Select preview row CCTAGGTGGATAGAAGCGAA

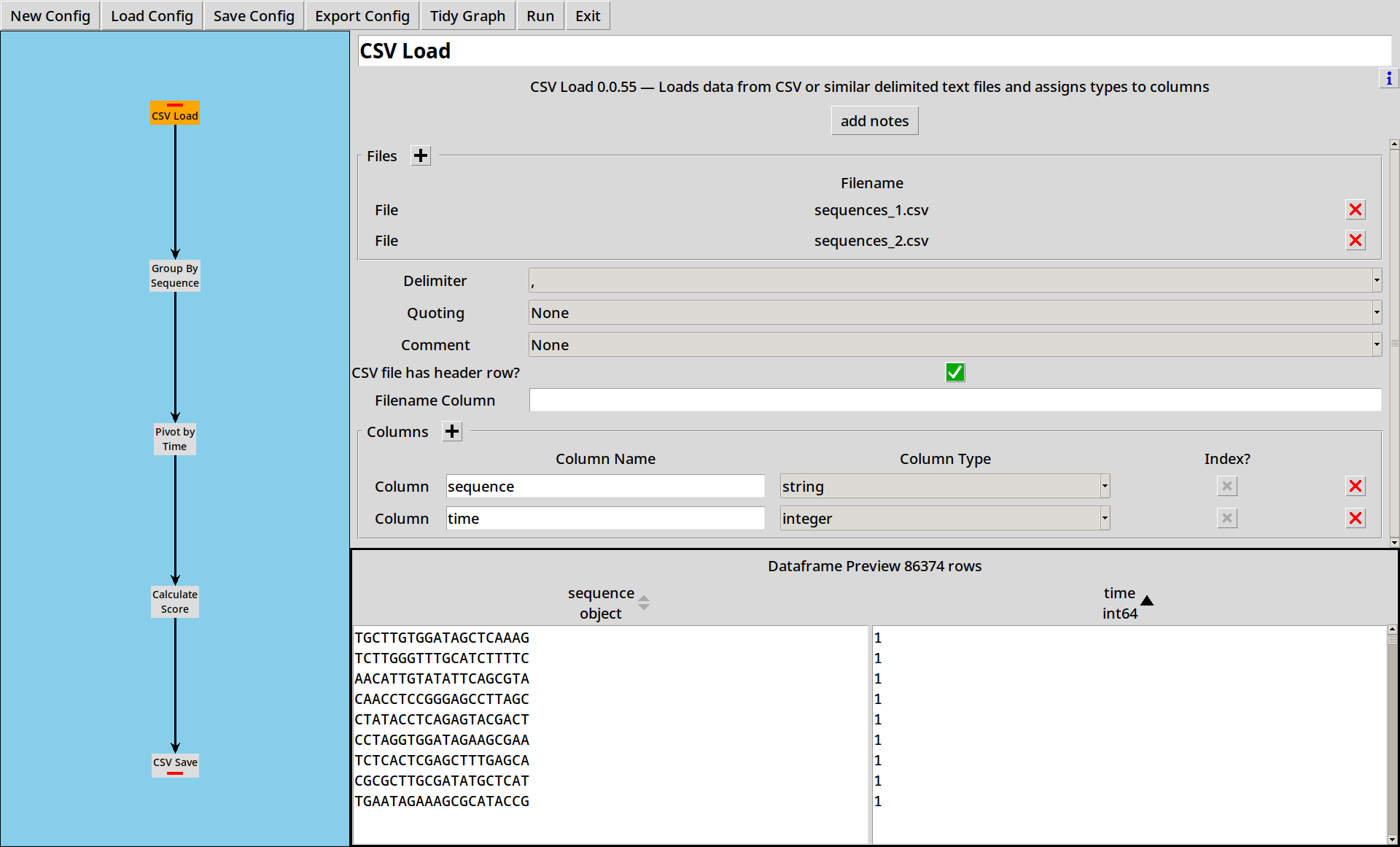click(x=442, y=740)
